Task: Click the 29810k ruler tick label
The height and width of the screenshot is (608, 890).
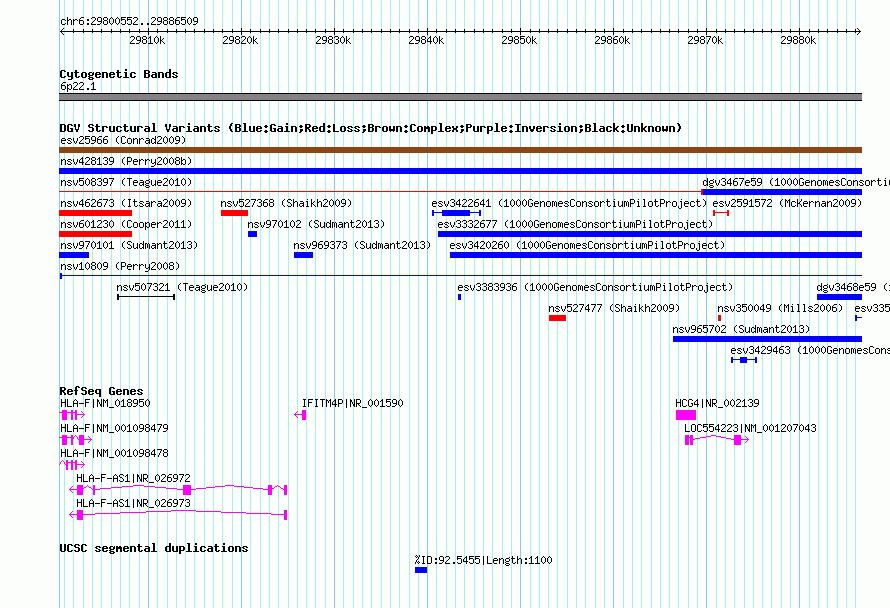Action: (147, 40)
